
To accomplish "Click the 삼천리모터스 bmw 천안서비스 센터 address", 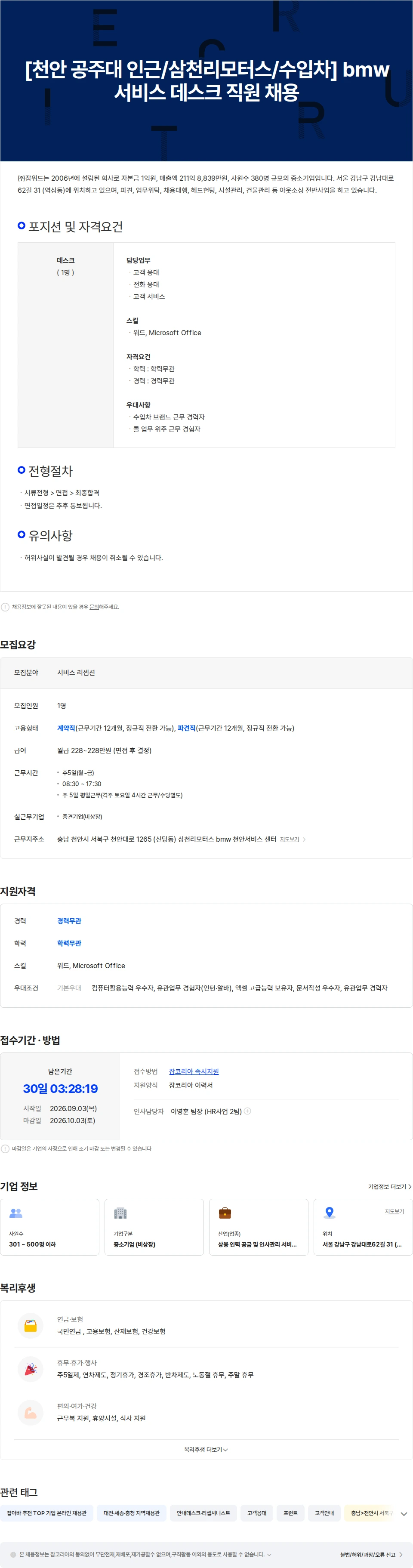I will coord(166,840).
